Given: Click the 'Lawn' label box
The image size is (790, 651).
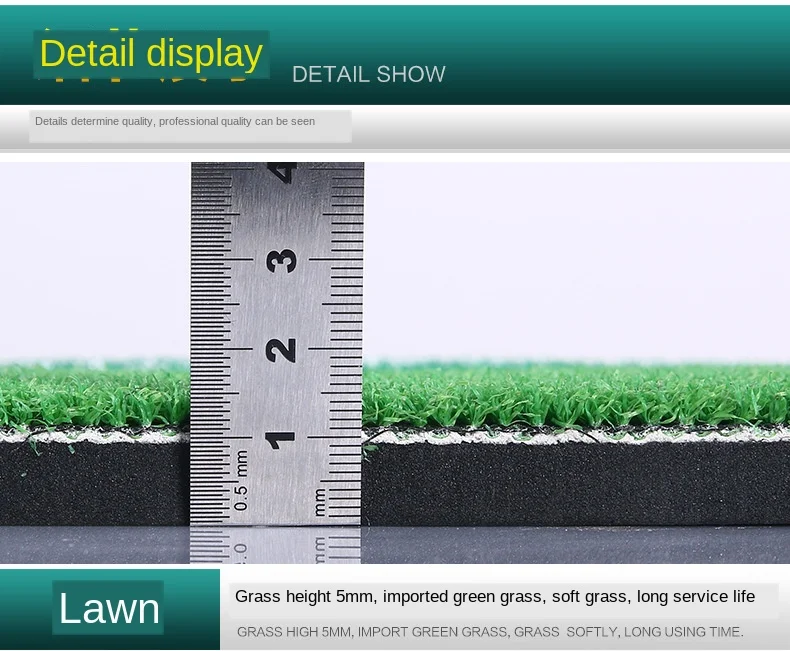Looking at the screenshot, I should click(108, 608).
